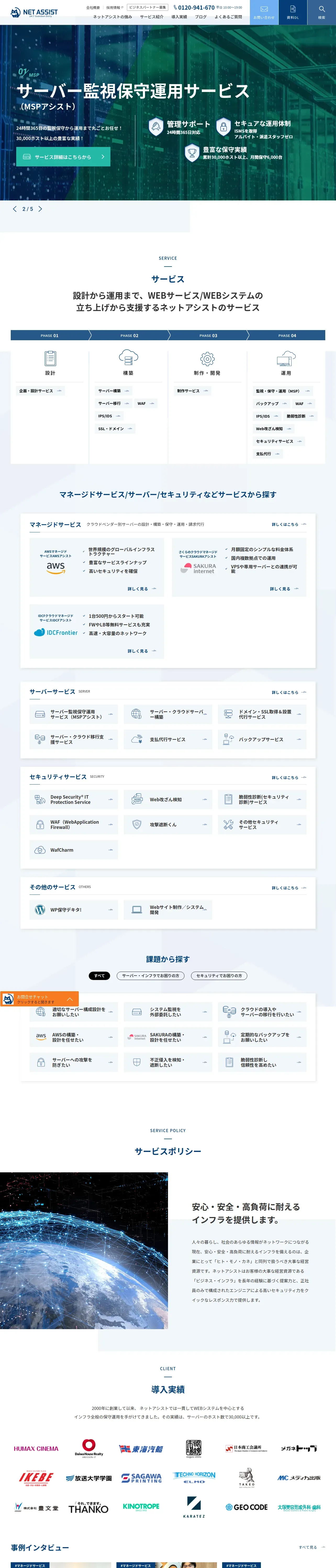This screenshot has height=1568, width=336.
Task: Click the IDCFrontier logo
Action: pos(55,632)
